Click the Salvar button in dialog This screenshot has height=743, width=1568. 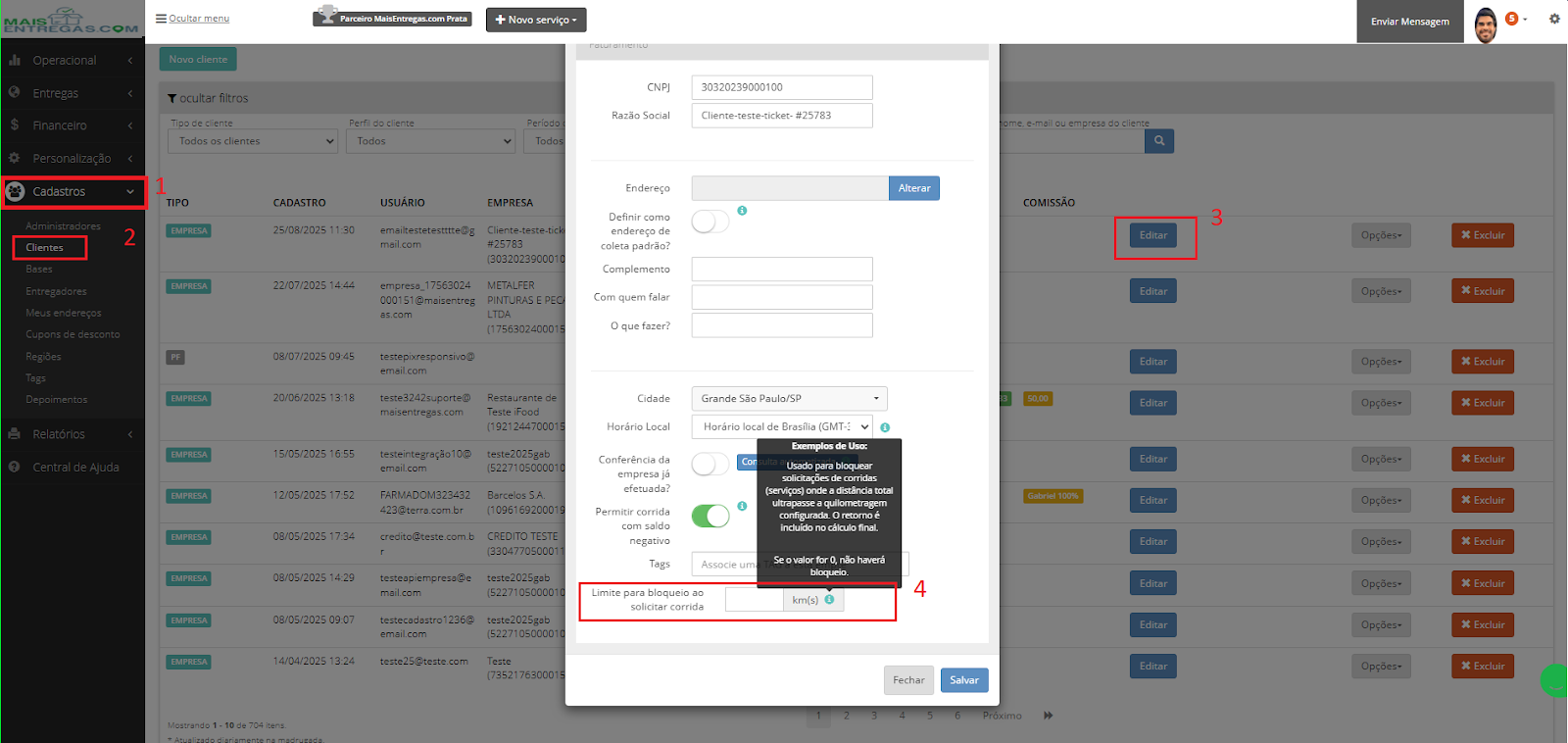tap(964, 680)
